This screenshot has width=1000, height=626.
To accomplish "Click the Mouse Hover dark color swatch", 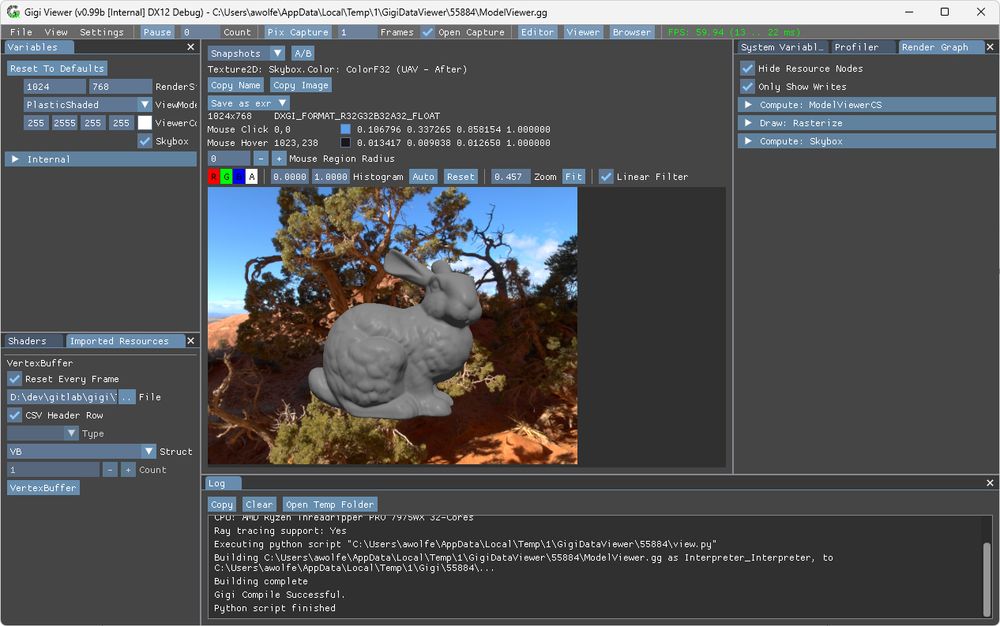I will click(345, 143).
